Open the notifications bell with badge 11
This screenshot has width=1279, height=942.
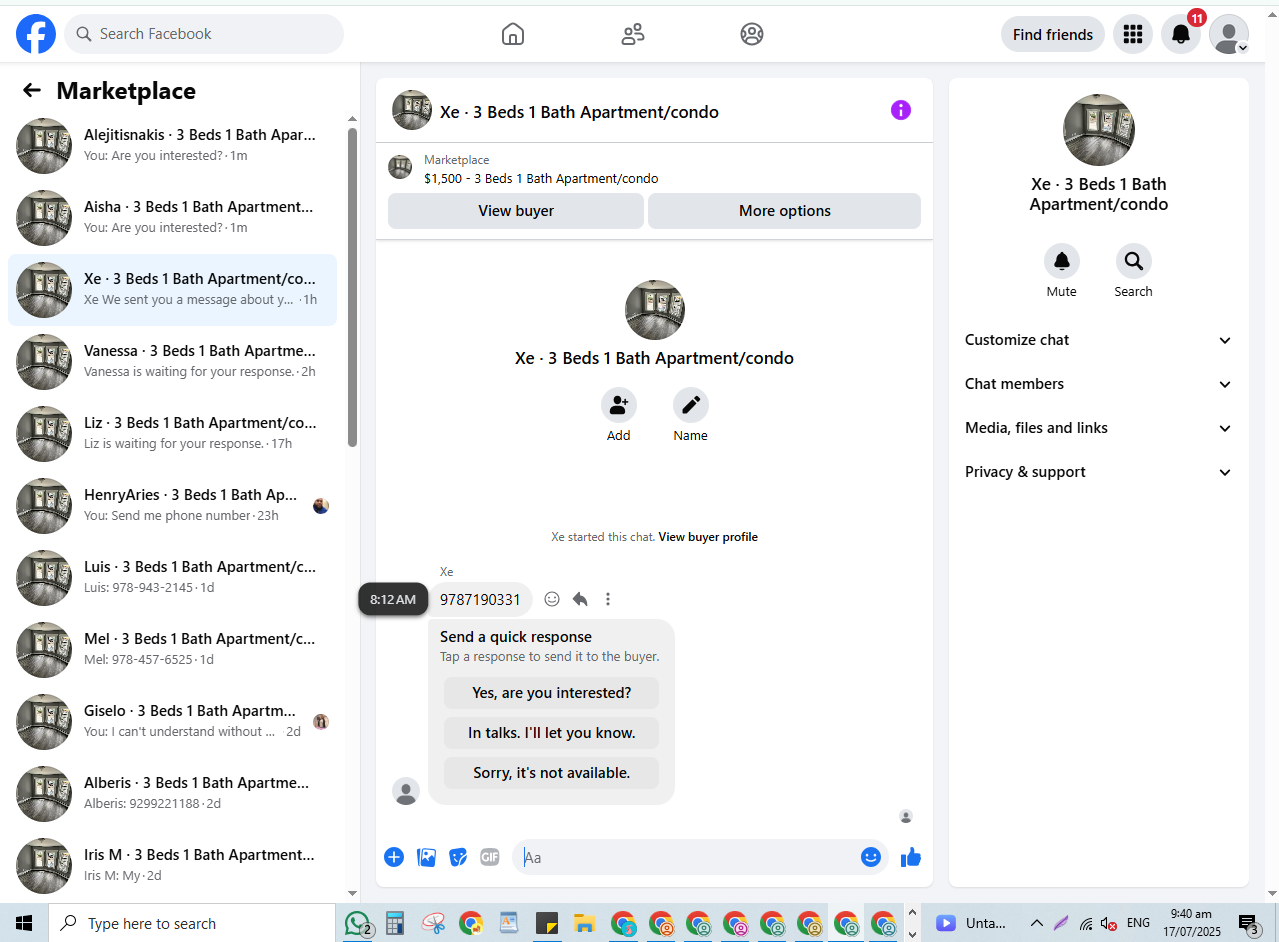click(x=1181, y=34)
